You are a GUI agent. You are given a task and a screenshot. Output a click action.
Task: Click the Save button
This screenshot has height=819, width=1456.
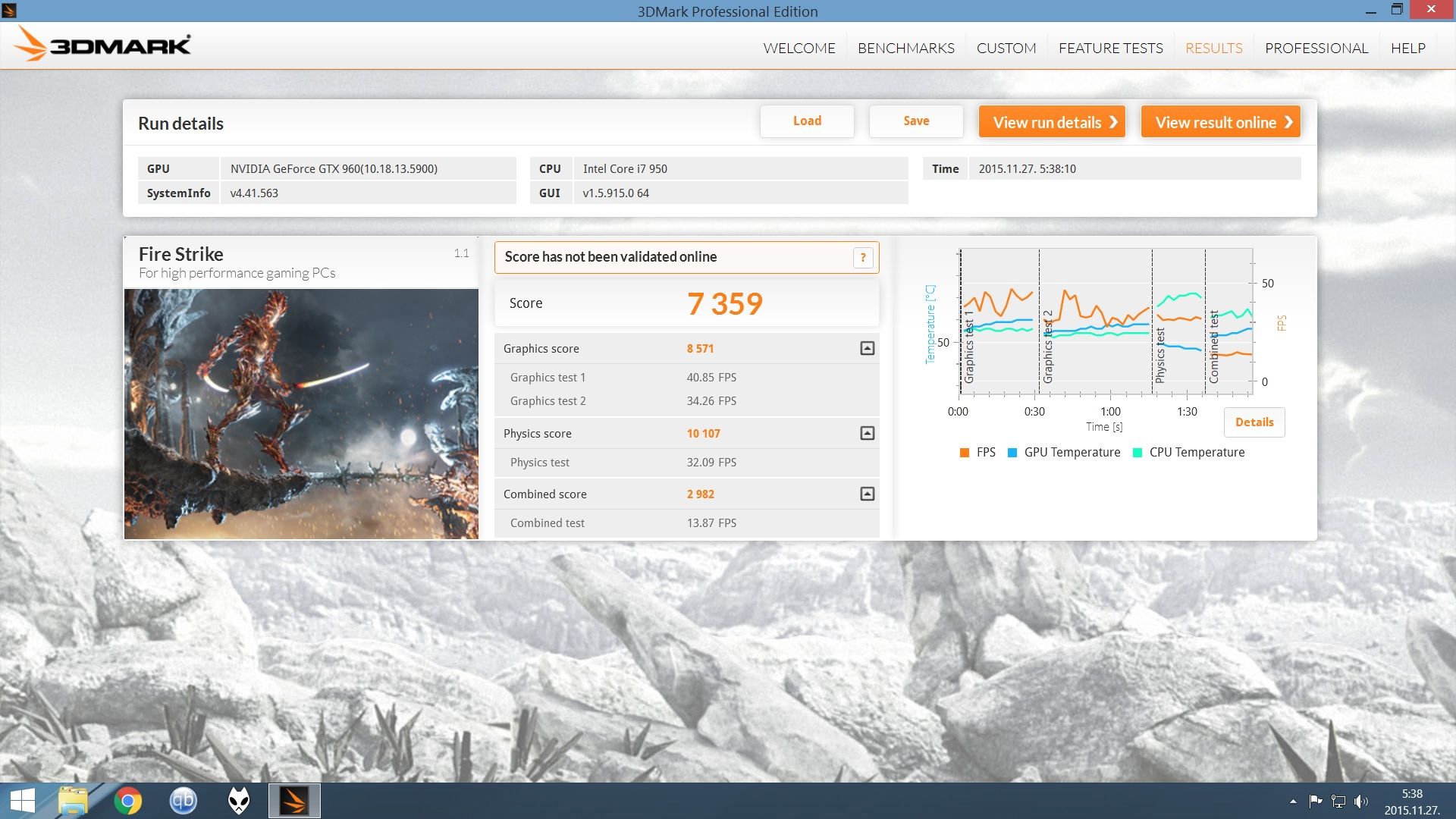click(x=916, y=121)
